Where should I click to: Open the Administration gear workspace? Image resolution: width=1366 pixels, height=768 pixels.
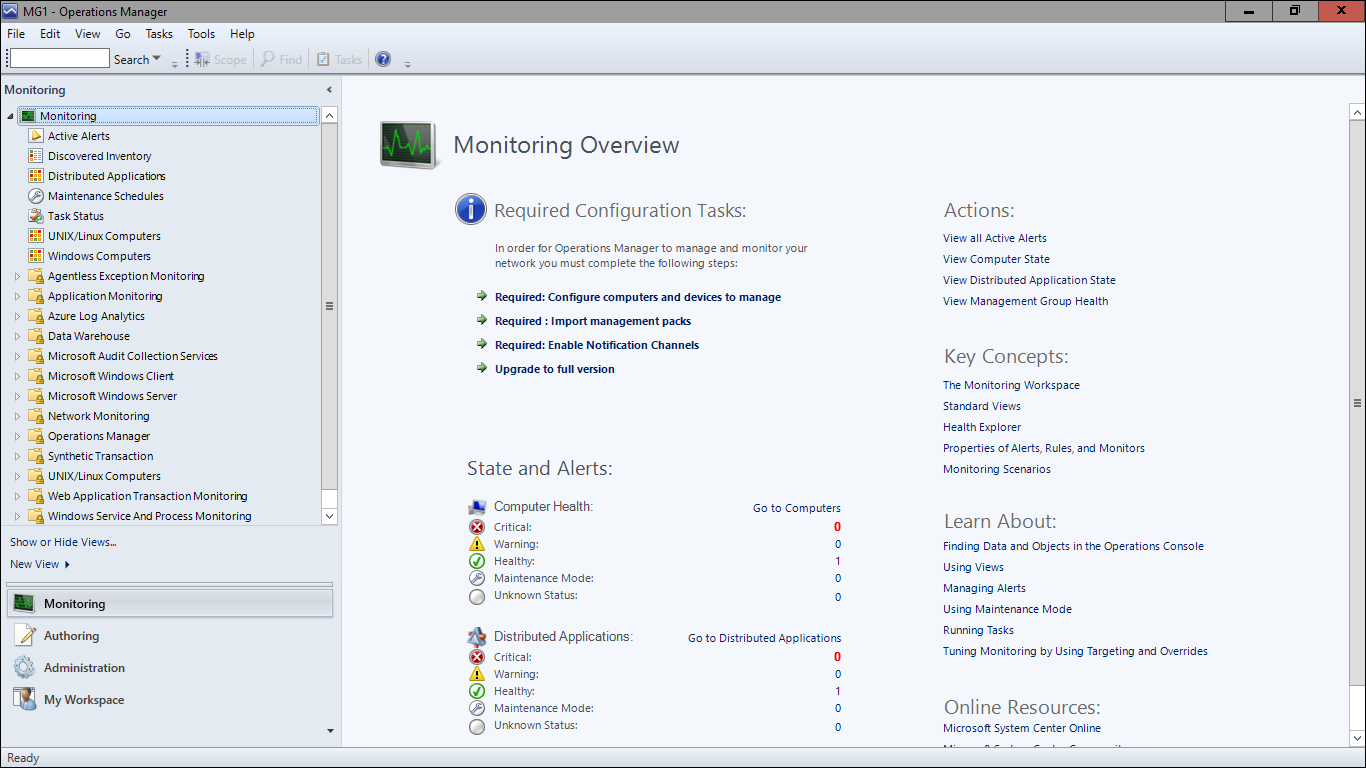(25, 668)
